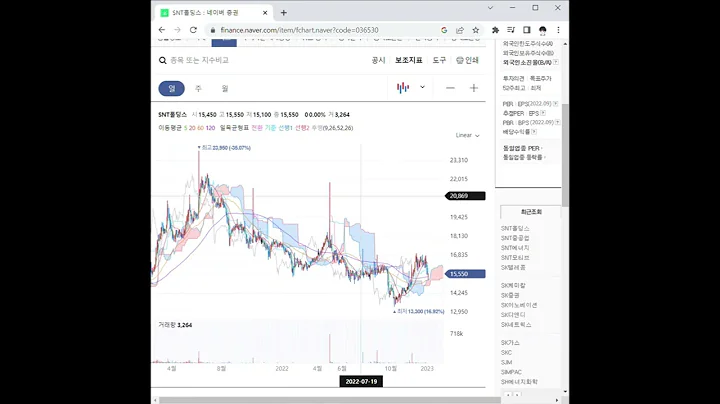Zoom out the chart with minus icon
Viewport: 720px width, 404px height.
(x=450, y=88)
